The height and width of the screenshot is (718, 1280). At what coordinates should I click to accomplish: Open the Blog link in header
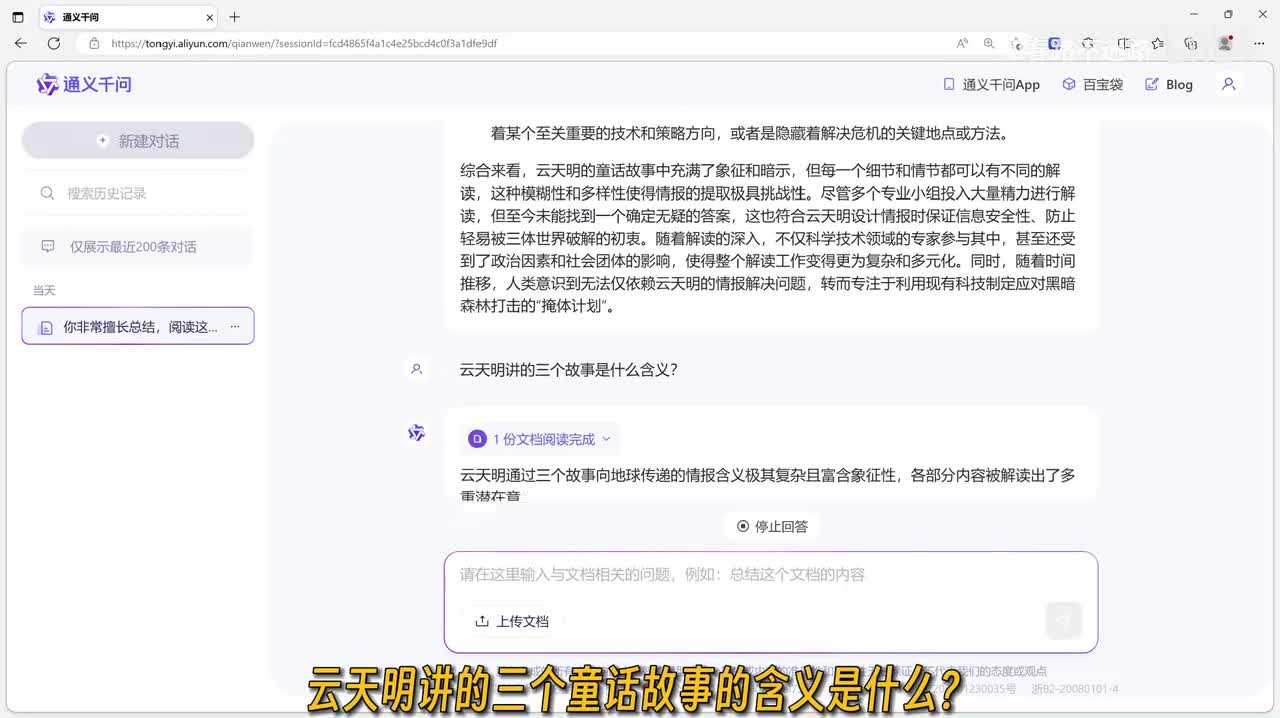(x=1169, y=85)
